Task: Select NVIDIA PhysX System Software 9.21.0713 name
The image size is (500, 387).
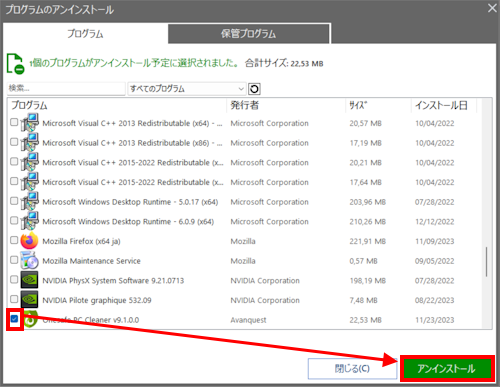Action: pos(113,281)
